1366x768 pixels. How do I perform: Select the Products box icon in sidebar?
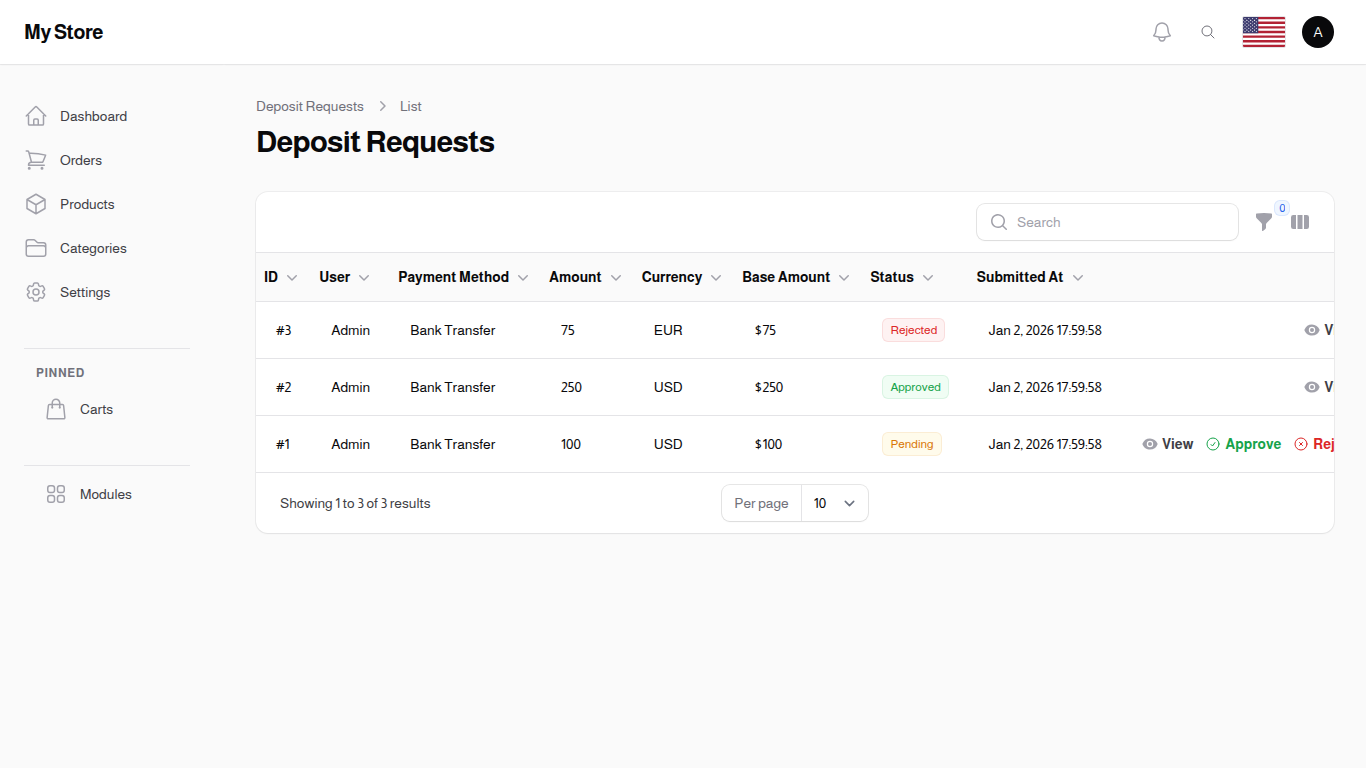pos(36,204)
